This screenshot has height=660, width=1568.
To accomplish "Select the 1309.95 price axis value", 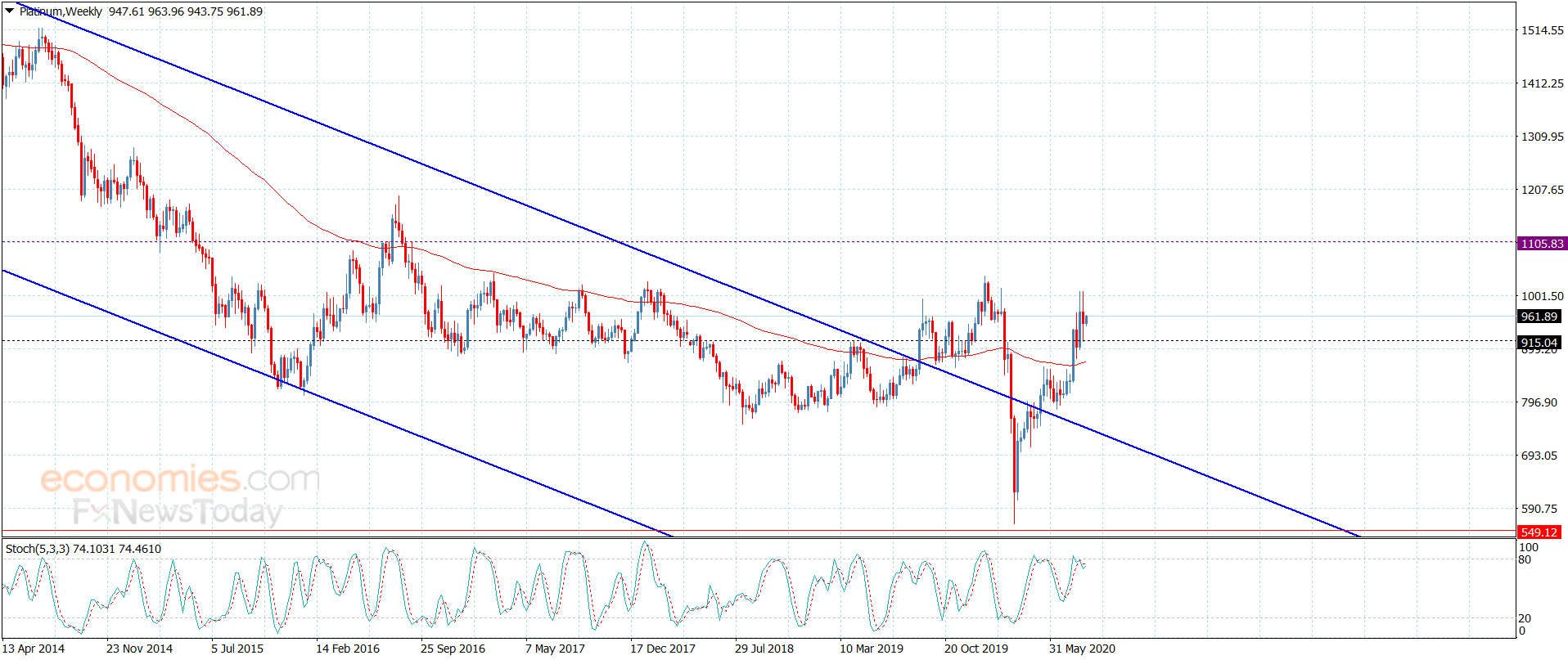I will coord(1542,137).
